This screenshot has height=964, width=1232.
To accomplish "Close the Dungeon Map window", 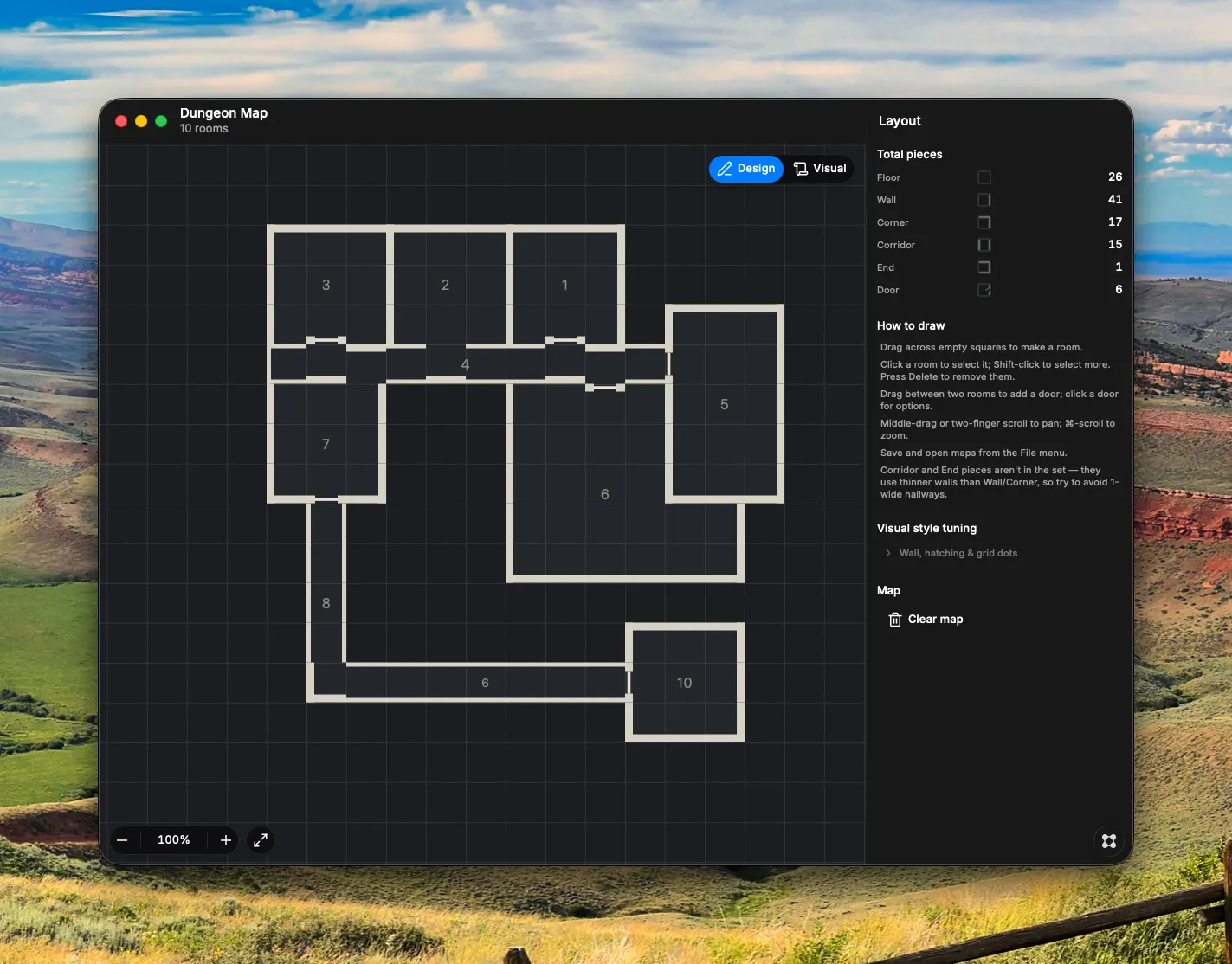I will (121, 121).
